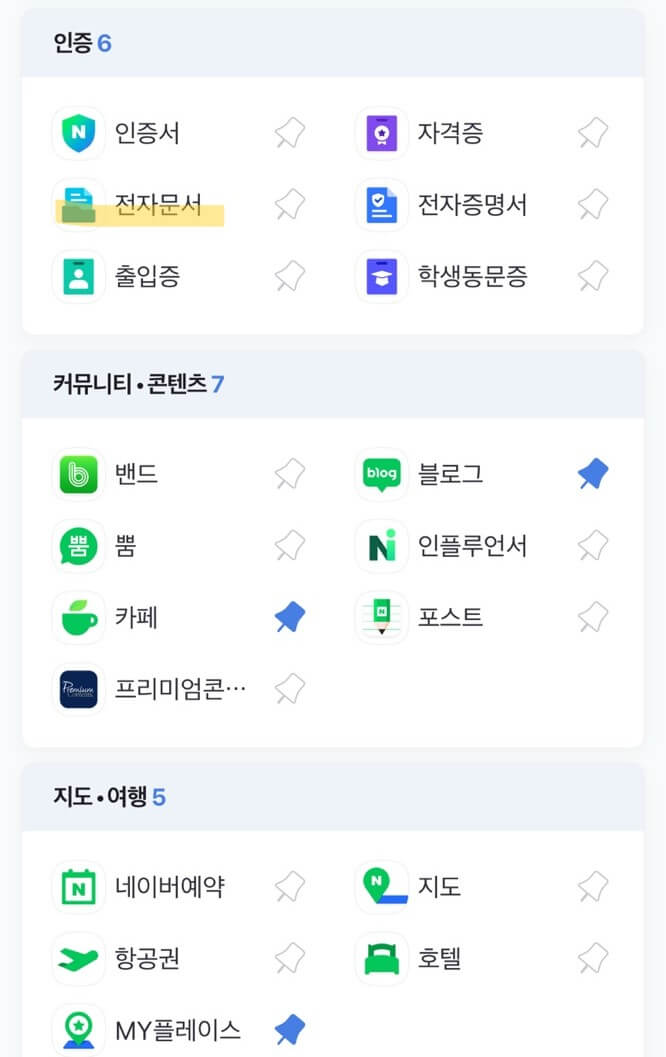Unpin 블로그 using its blue pin
This screenshot has width=666, height=1057.
[x=591, y=474]
